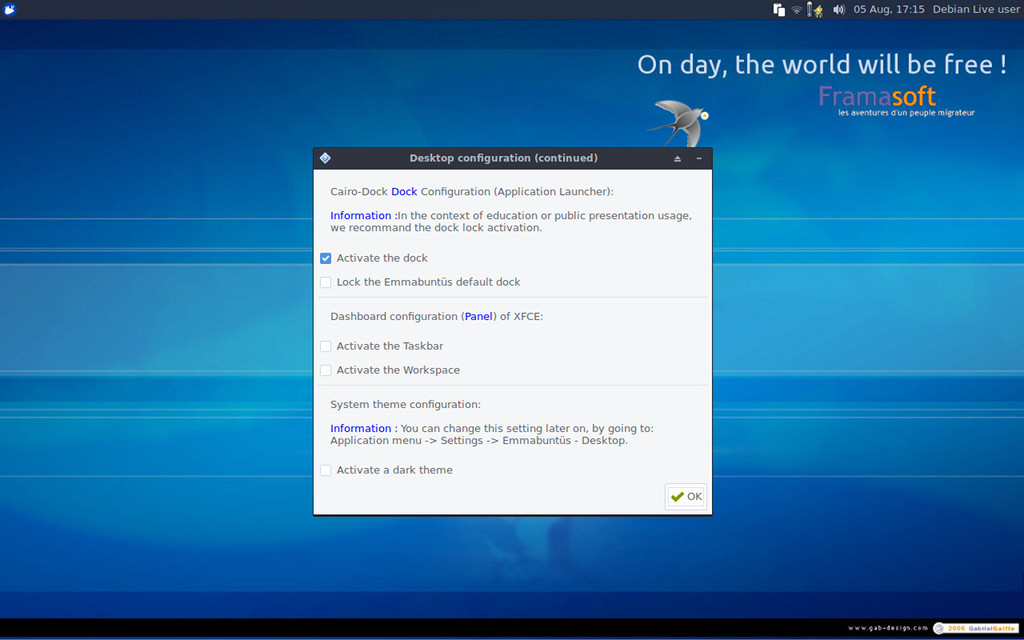
Task: Shade the dialog with roll-up icon
Action: [x=677, y=159]
